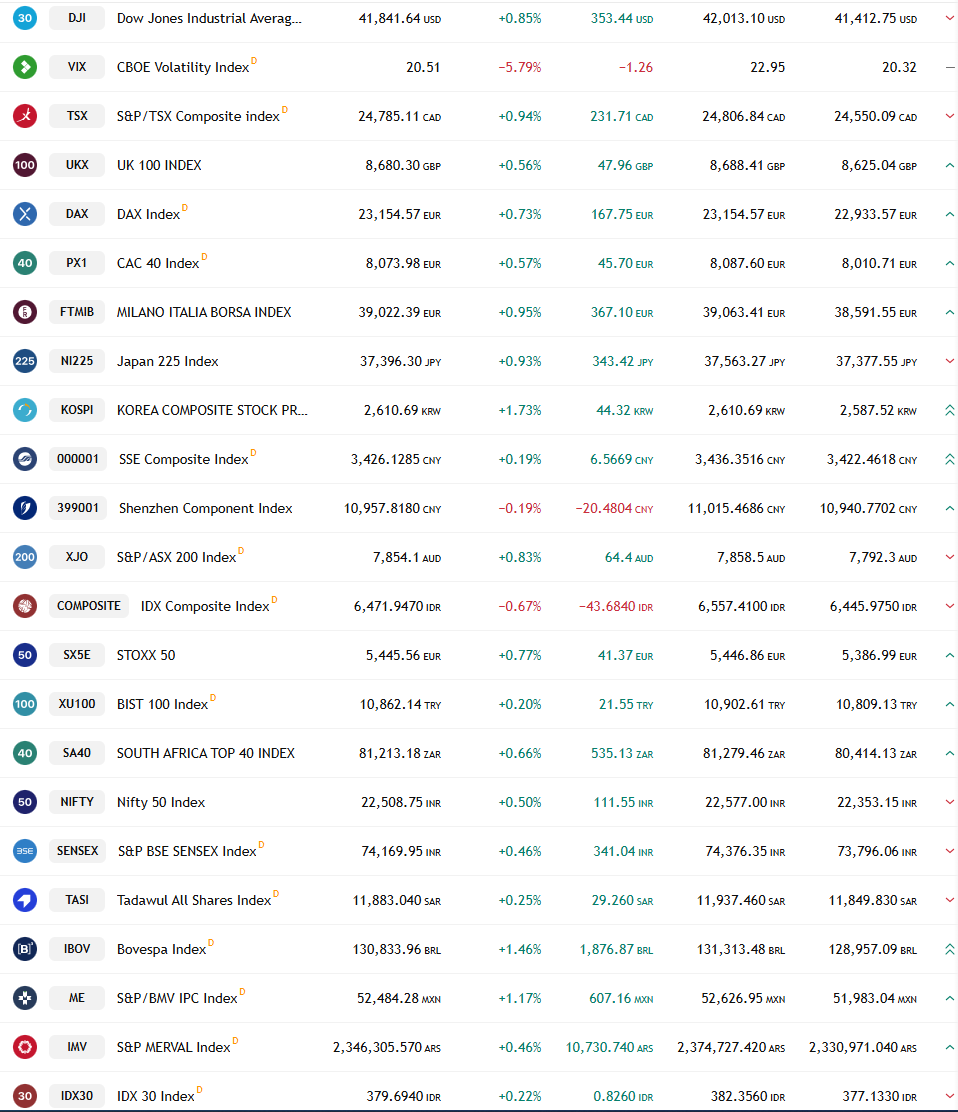
Task: Click the Nifty 50 price 22,508.75 INR
Action: click(x=401, y=802)
